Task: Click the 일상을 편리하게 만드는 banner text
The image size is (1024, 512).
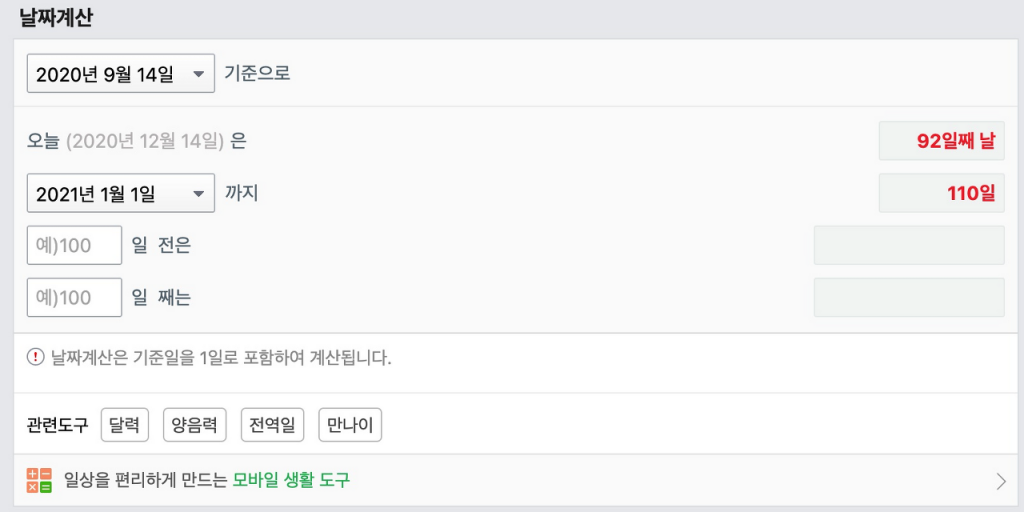Action: (x=146, y=481)
